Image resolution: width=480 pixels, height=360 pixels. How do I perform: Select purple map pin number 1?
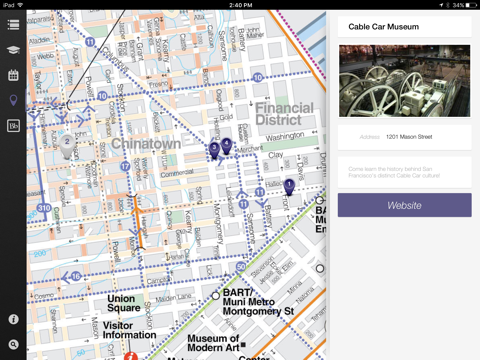point(289,187)
